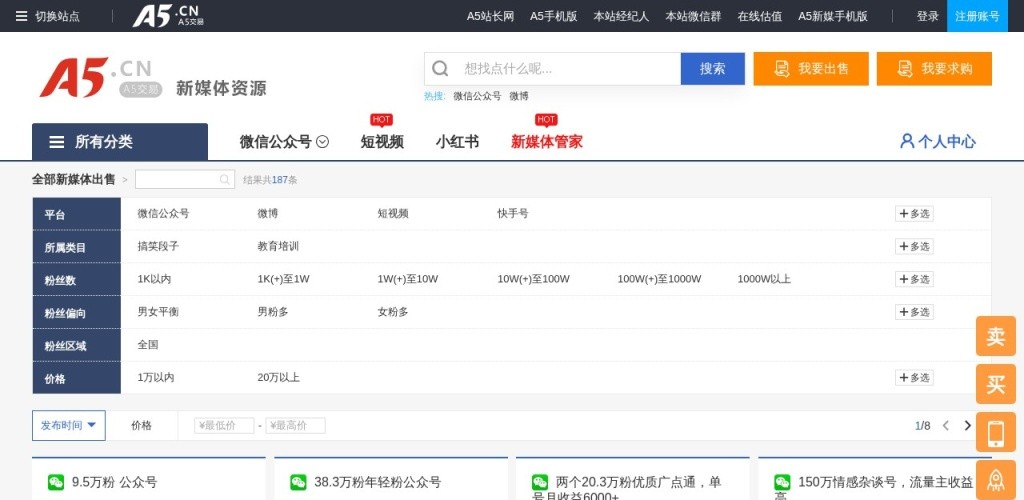
Task: Click the blue 搜索 search button
Action: tap(712, 69)
